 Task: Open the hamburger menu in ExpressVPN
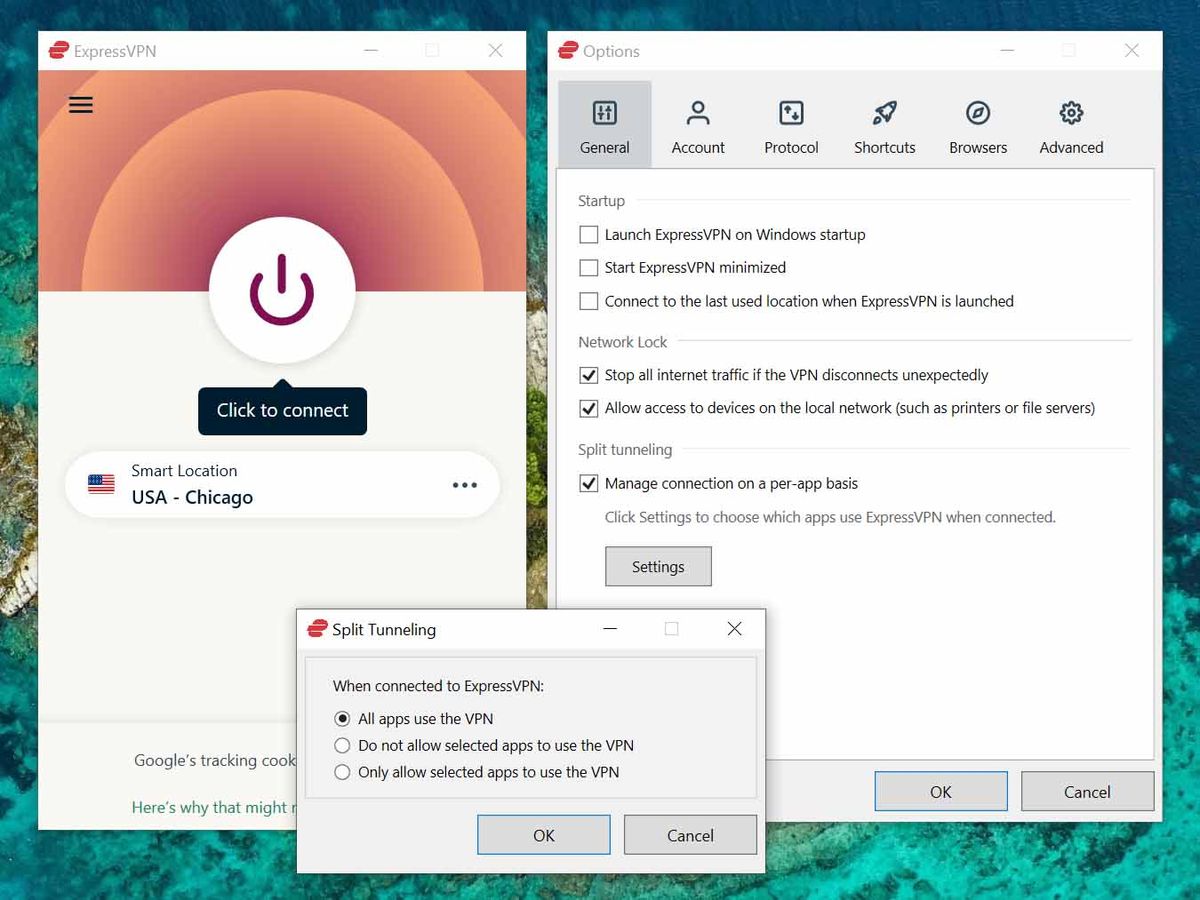[80, 105]
